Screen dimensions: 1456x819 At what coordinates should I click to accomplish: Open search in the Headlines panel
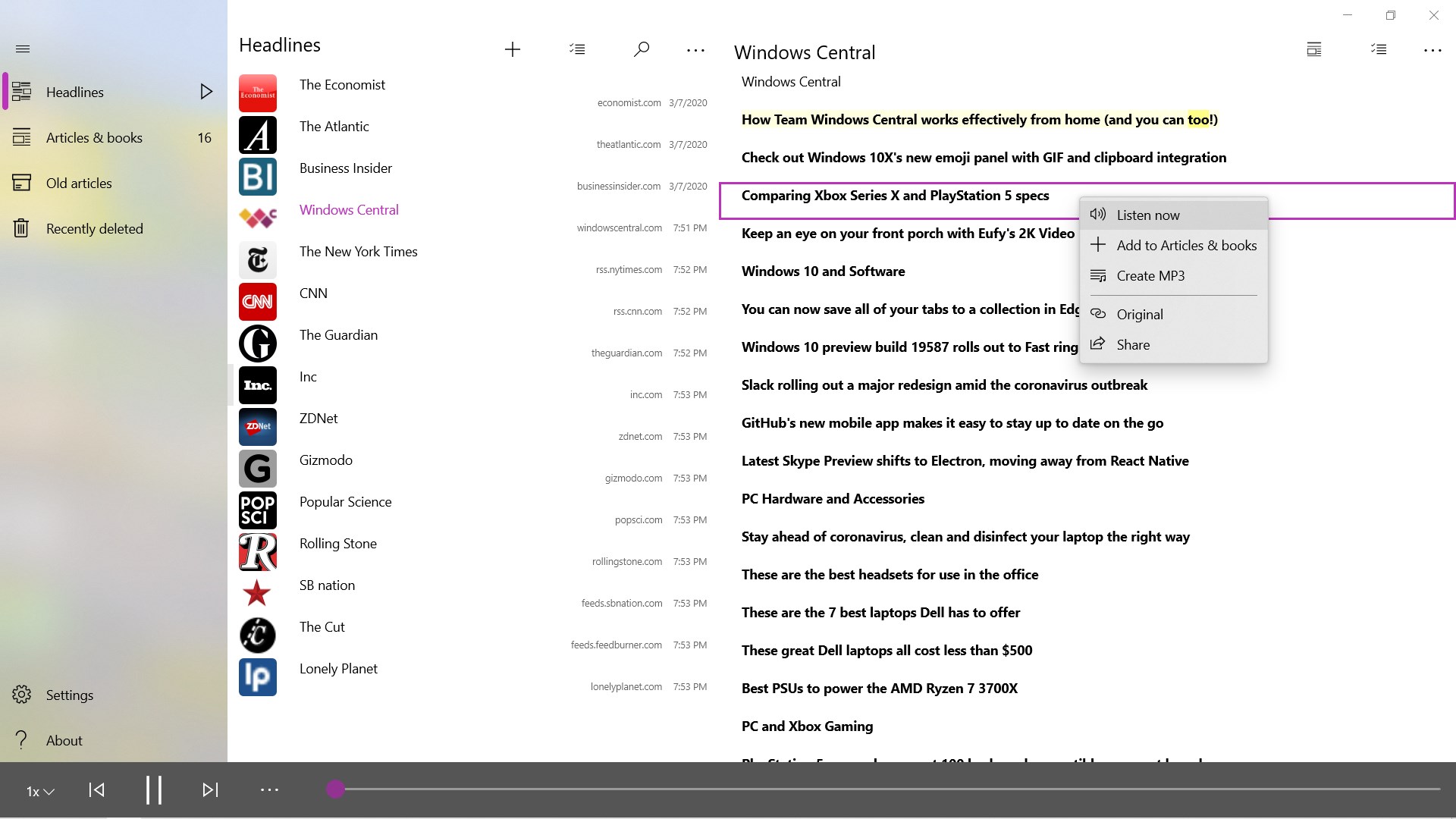point(641,49)
